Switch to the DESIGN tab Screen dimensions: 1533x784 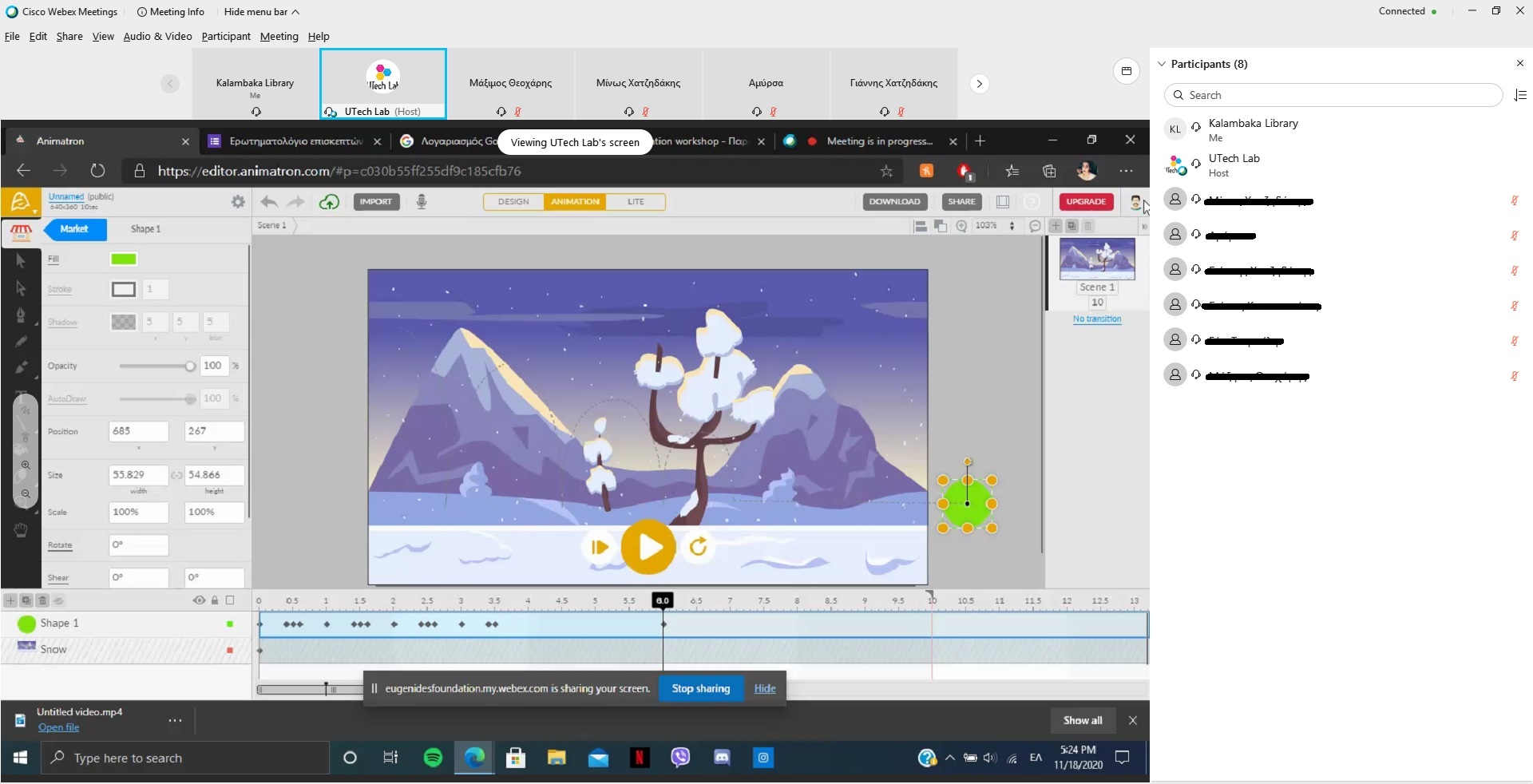[513, 202]
